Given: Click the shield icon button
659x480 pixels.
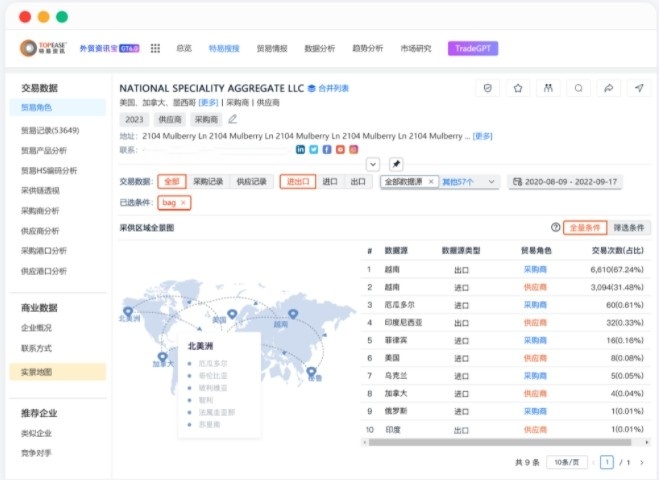Looking at the screenshot, I should 488,88.
